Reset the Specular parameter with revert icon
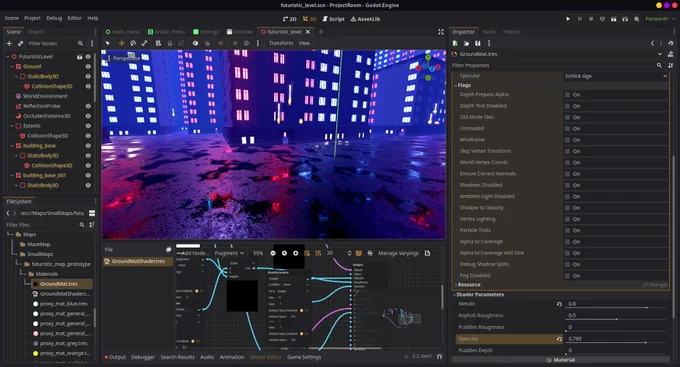 (x=559, y=339)
